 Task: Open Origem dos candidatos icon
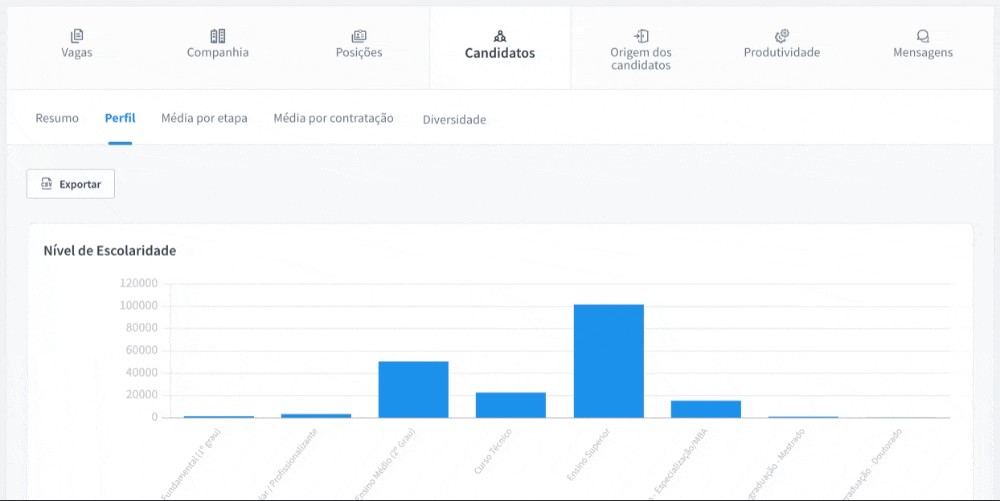(641, 36)
